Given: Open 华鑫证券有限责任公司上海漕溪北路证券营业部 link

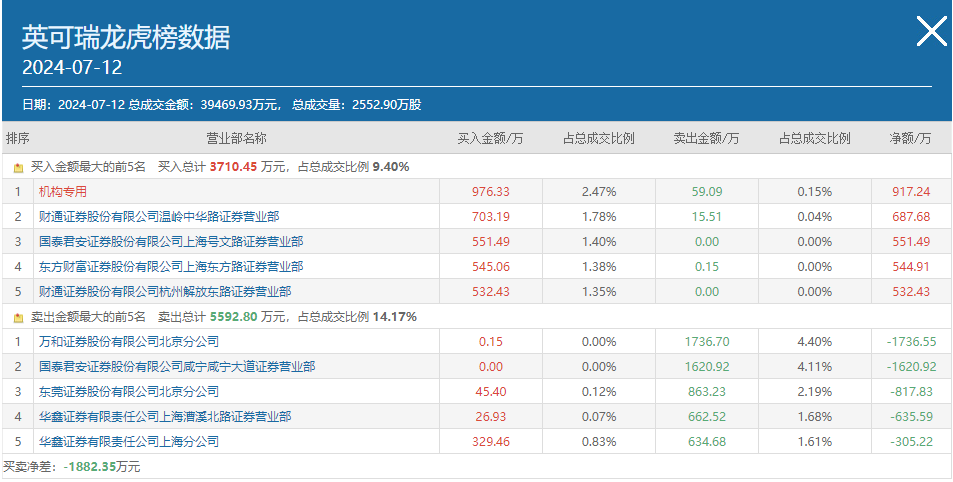Looking at the screenshot, I should 165,416.
